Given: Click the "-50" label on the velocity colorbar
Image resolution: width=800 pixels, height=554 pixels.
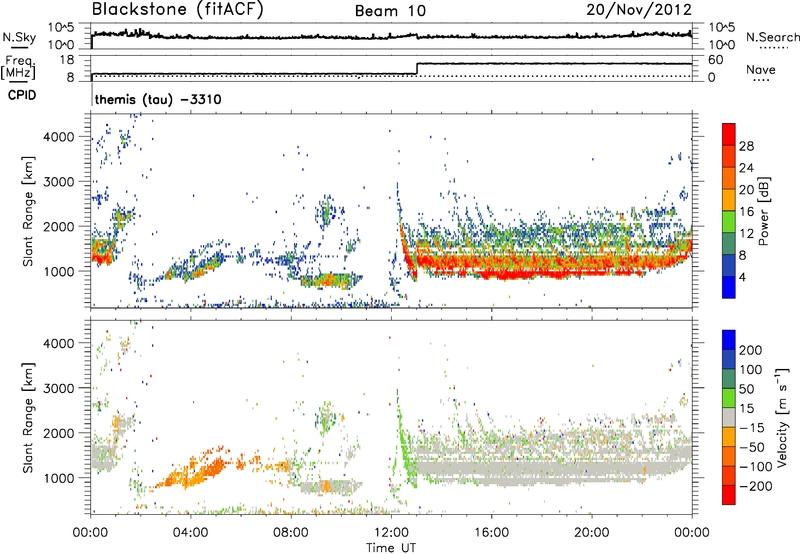Looking at the screenshot, I should click(x=751, y=447).
